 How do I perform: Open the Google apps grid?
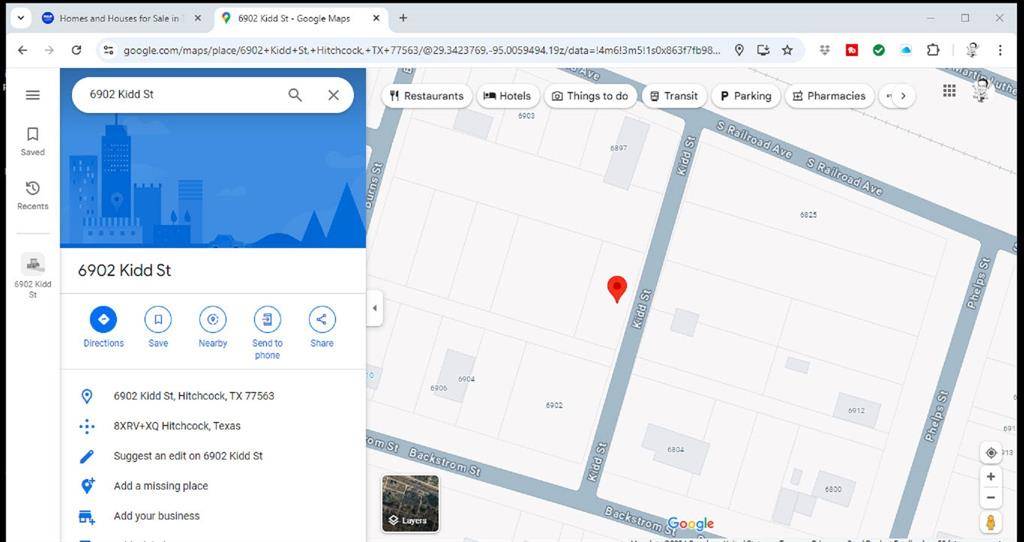(x=950, y=91)
